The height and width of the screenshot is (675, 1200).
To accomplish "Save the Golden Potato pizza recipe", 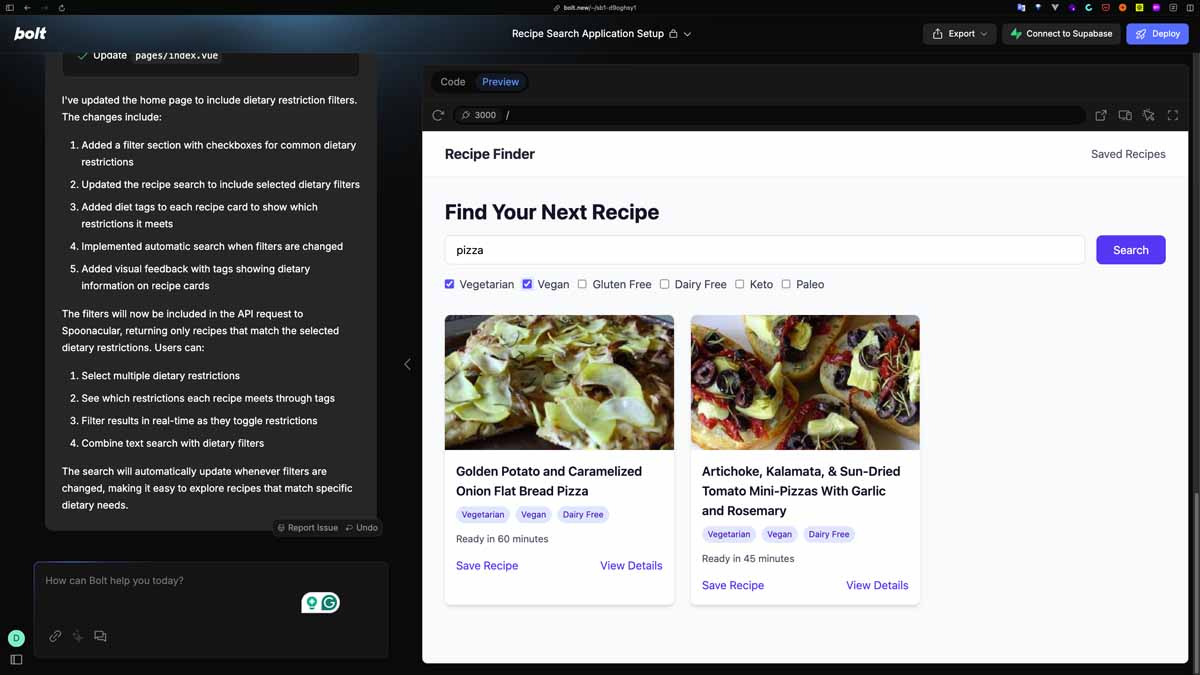I will (487, 565).
